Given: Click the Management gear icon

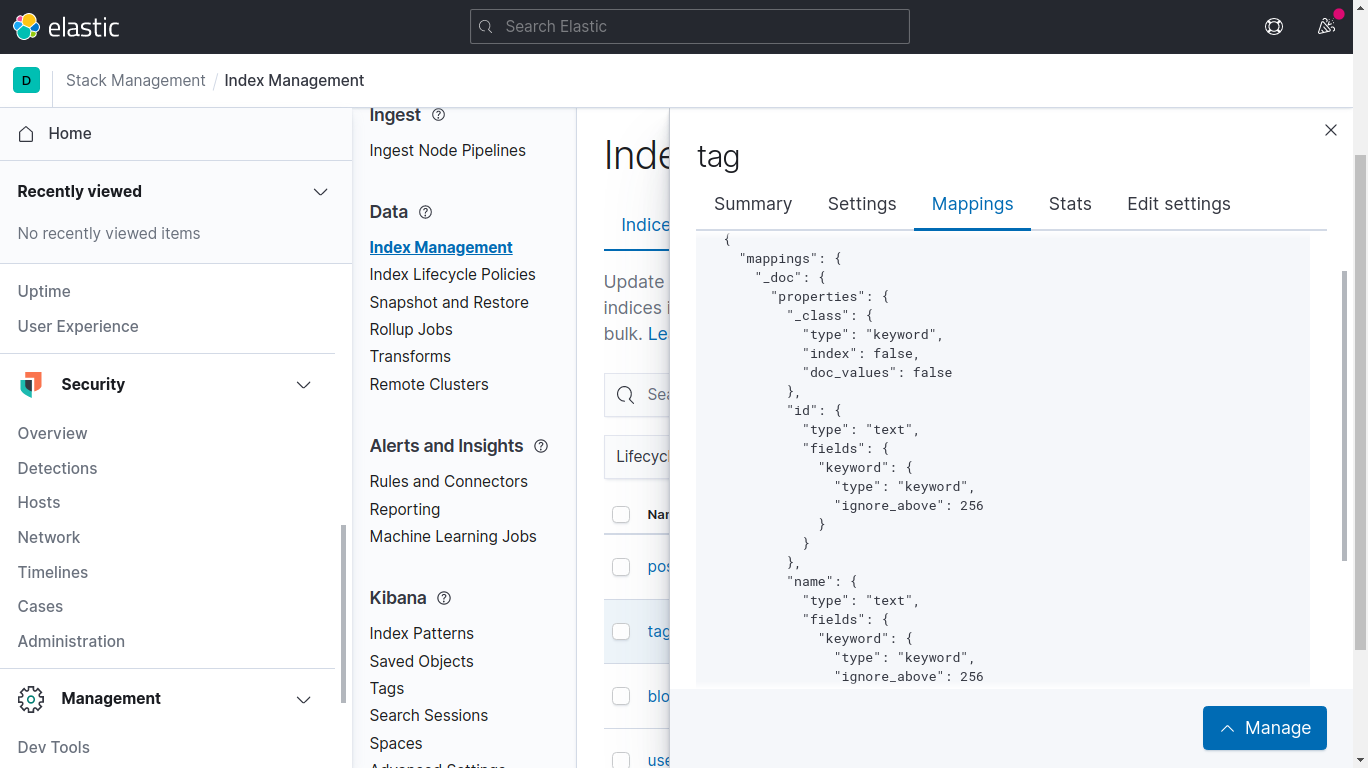Looking at the screenshot, I should pyautogui.click(x=31, y=699).
